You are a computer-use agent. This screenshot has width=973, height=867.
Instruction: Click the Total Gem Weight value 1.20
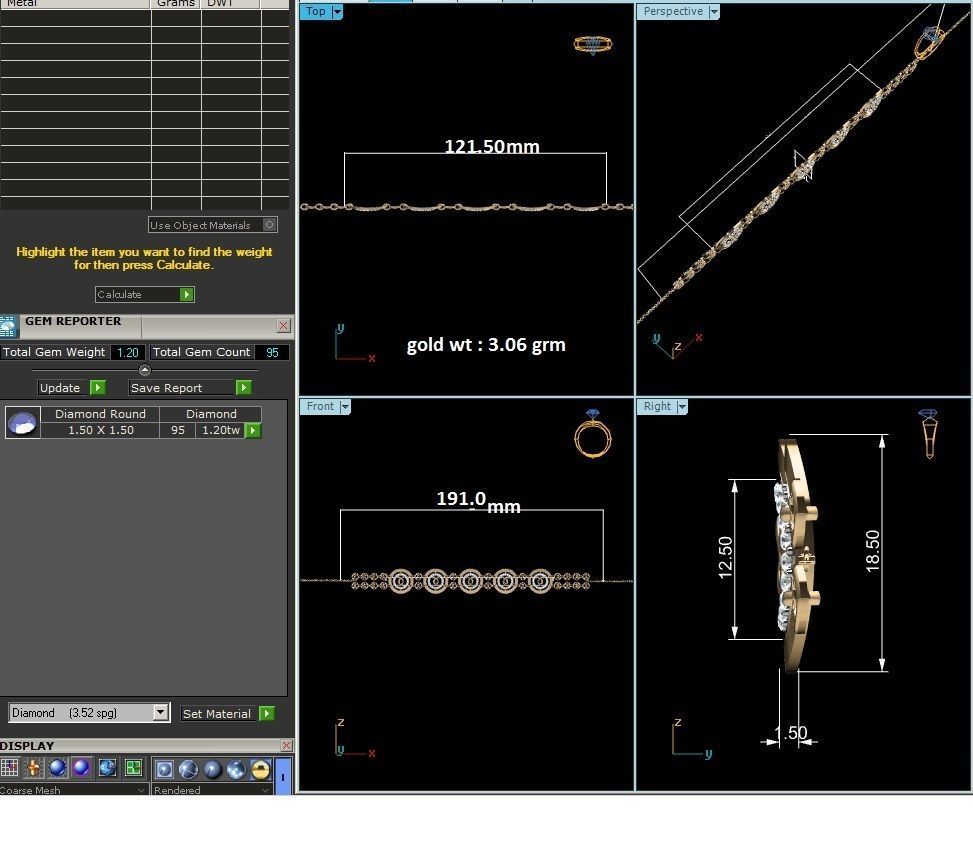point(128,353)
